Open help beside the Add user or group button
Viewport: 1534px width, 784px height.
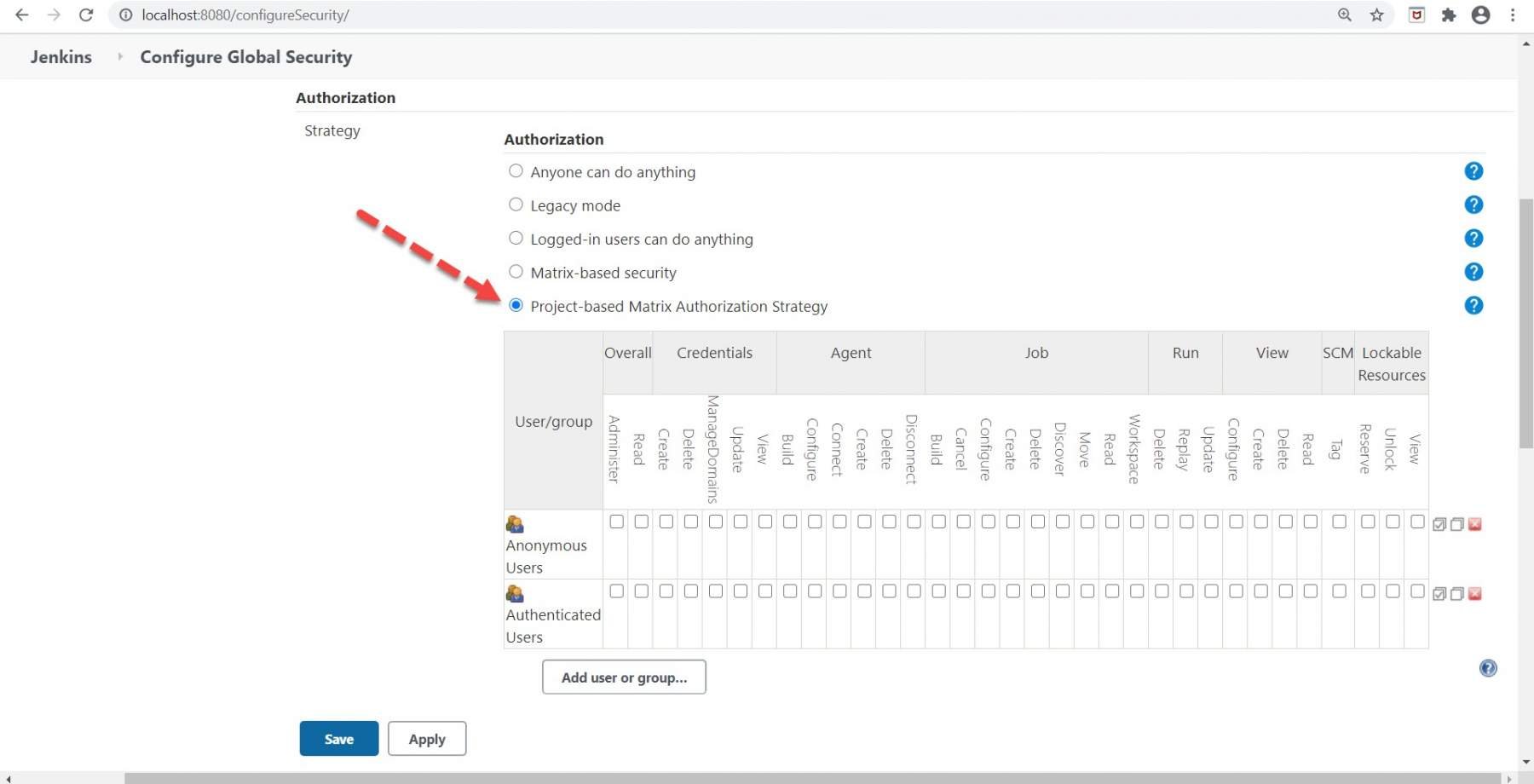click(x=1487, y=668)
